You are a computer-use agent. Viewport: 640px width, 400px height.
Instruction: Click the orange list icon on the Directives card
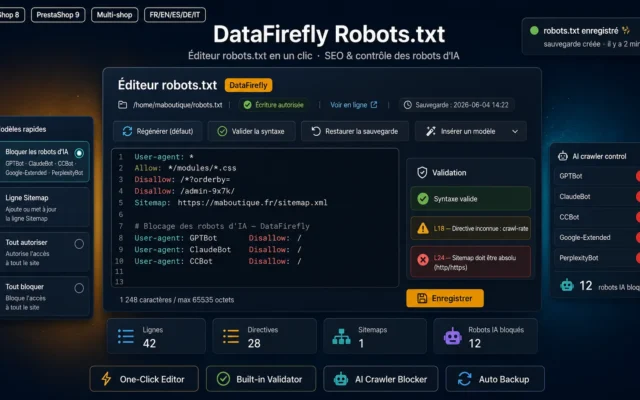(231, 336)
